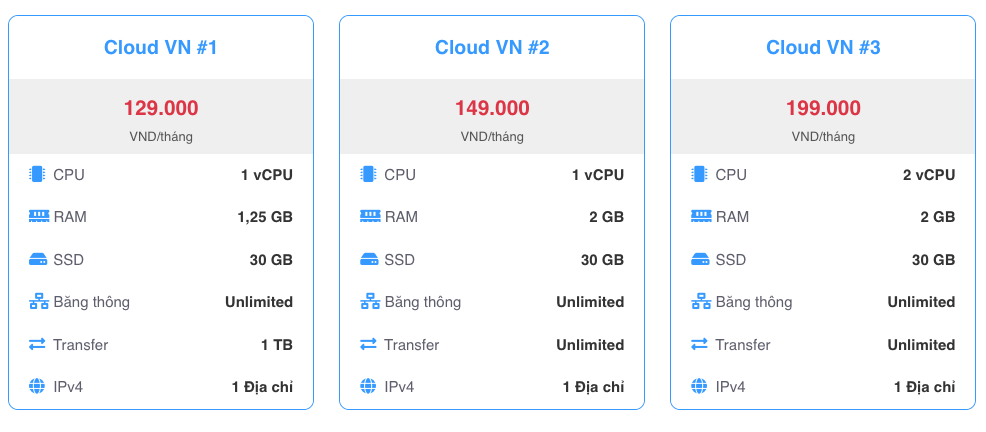Click the CPU chip icon in Cloud VN #1
The height and width of the screenshot is (432, 986).
point(38,174)
